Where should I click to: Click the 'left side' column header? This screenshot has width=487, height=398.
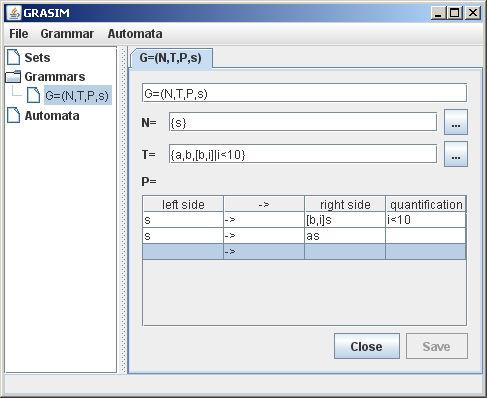pyautogui.click(x=183, y=204)
